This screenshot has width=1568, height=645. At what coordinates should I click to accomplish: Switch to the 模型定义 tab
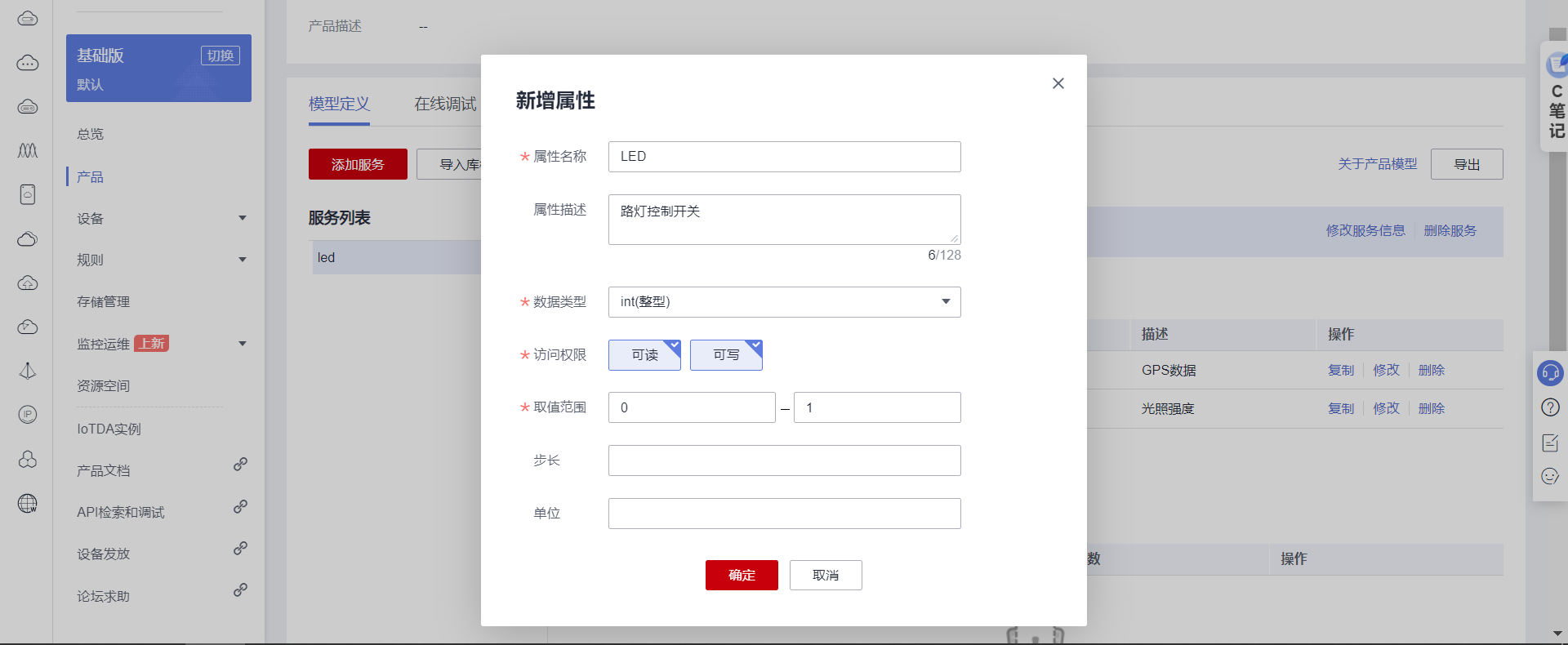339,104
